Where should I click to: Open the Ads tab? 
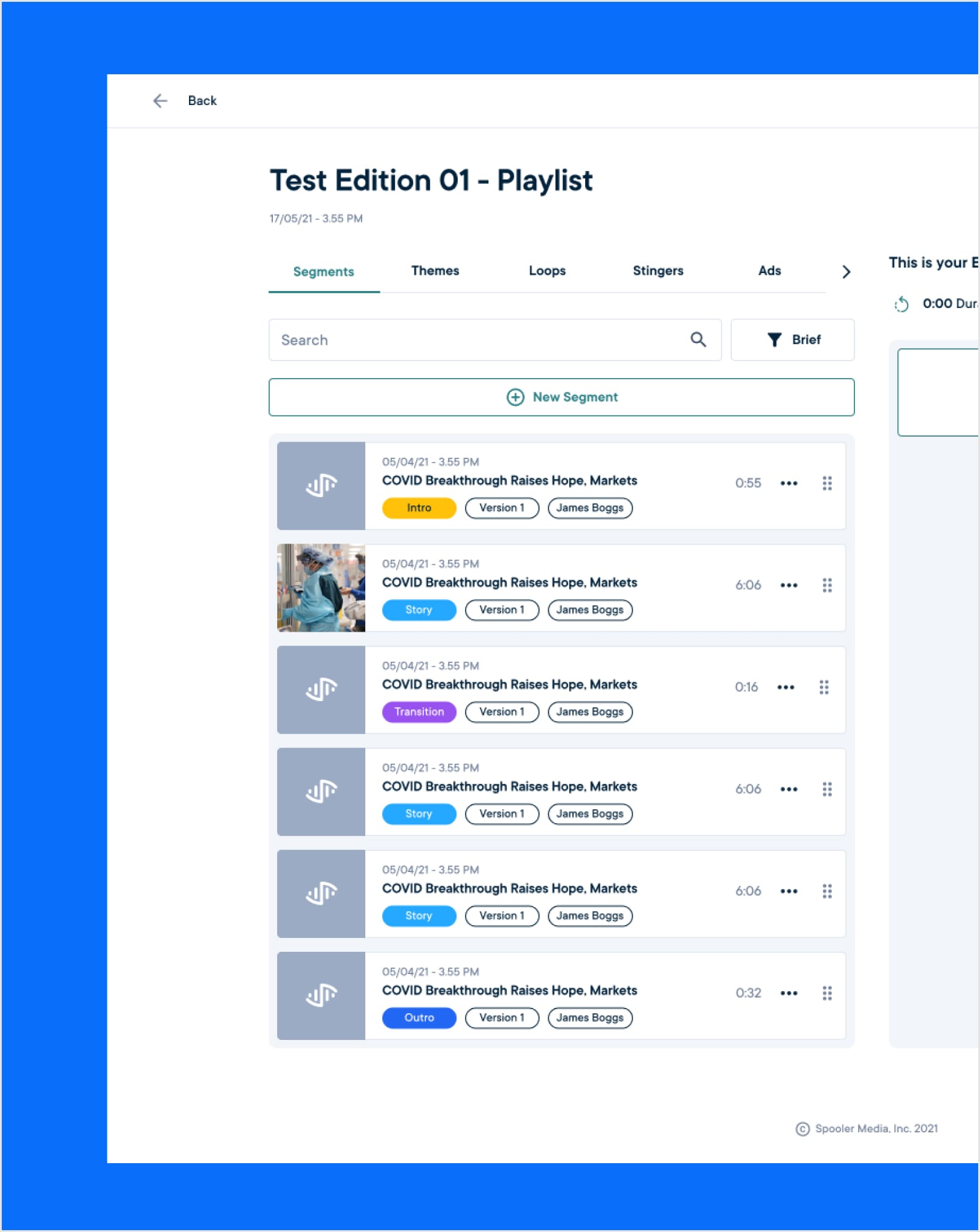[769, 271]
